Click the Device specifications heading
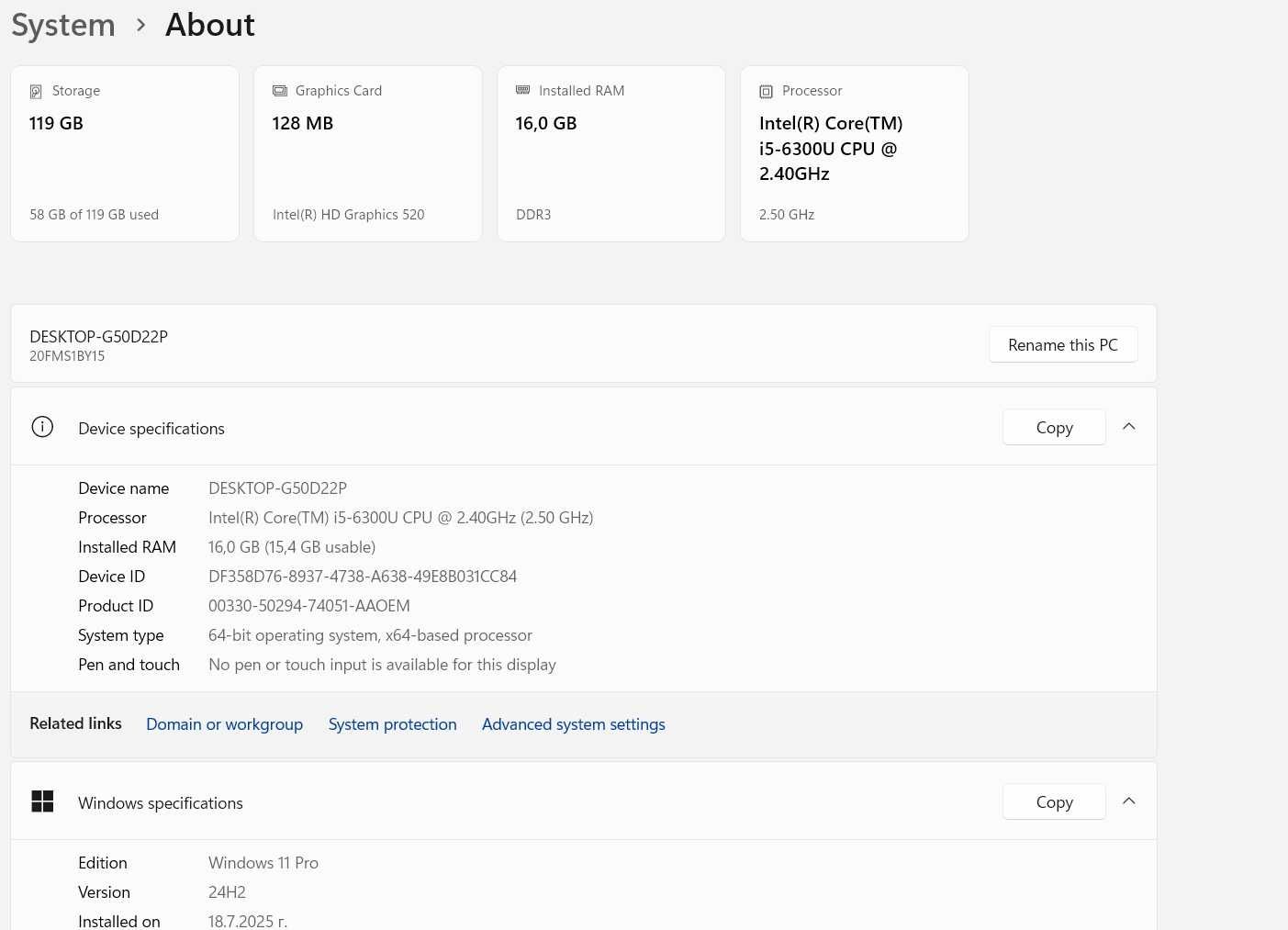 (151, 429)
